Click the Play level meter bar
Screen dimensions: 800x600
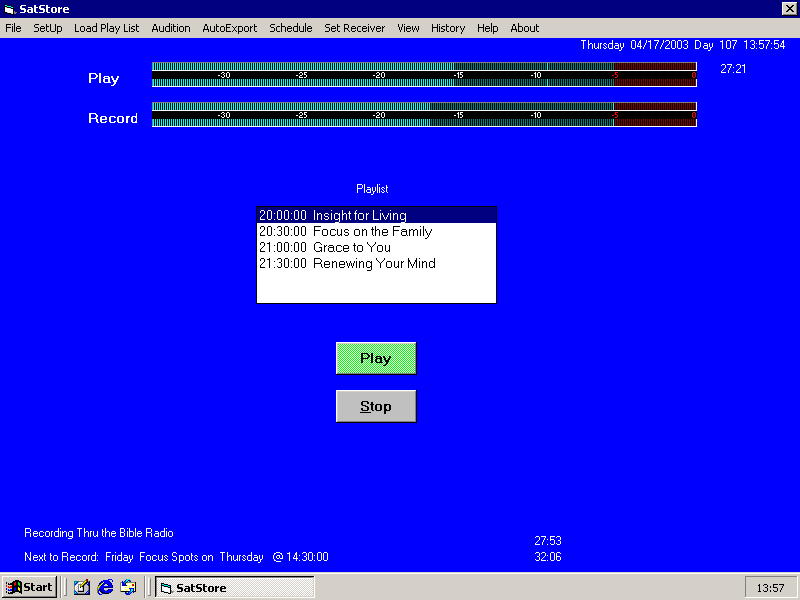(x=424, y=74)
